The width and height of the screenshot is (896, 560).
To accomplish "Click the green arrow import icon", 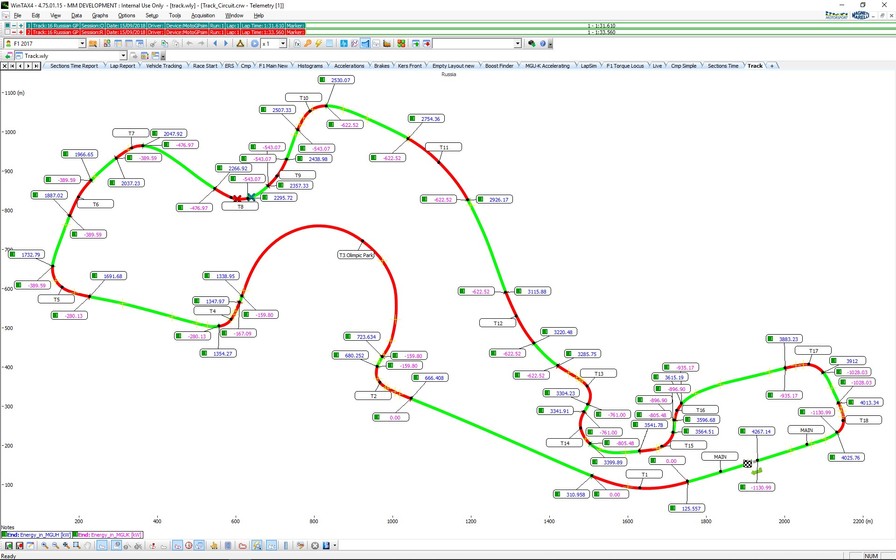I will (x=415, y=43).
